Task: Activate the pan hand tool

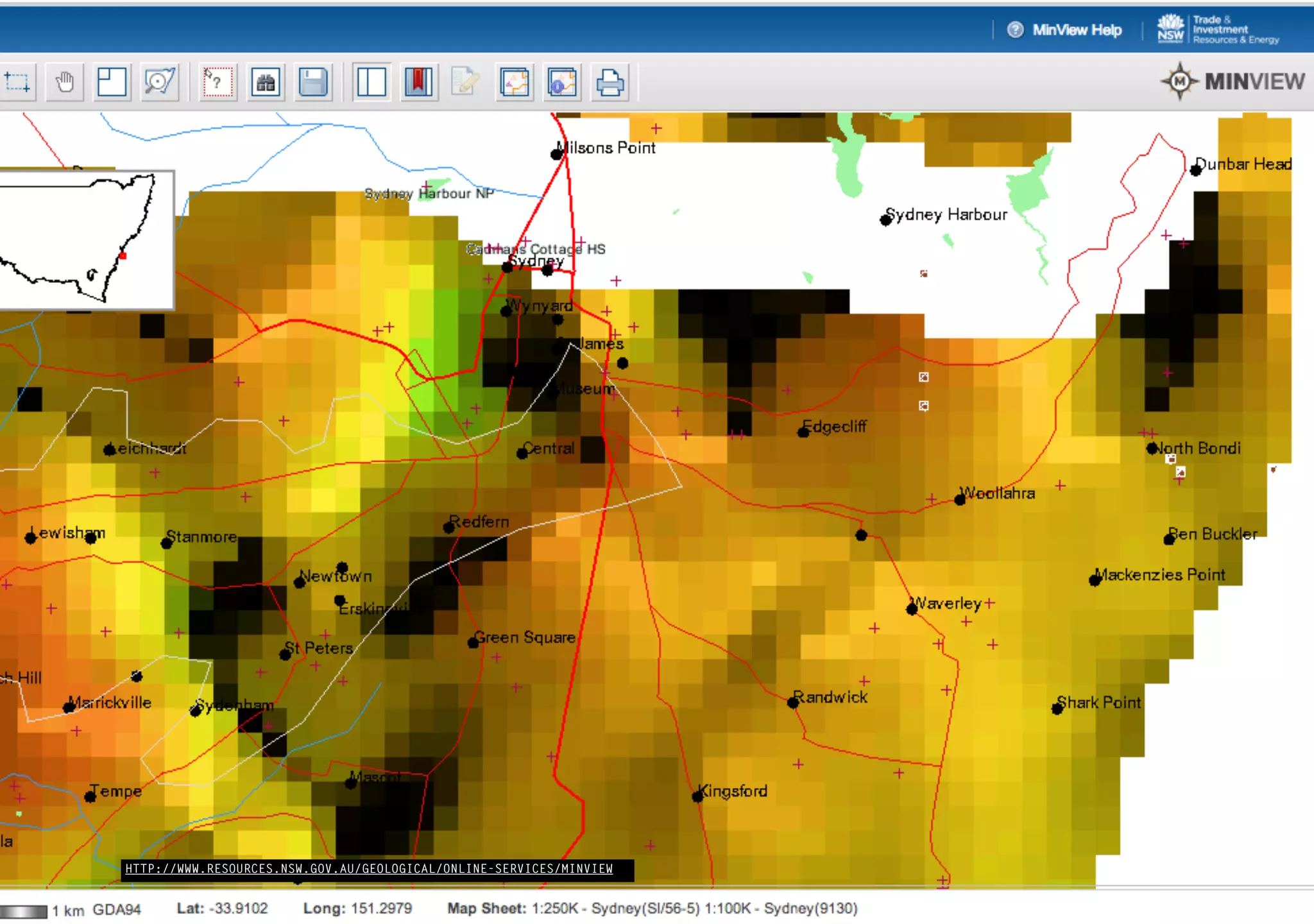Action: pos(65,82)
